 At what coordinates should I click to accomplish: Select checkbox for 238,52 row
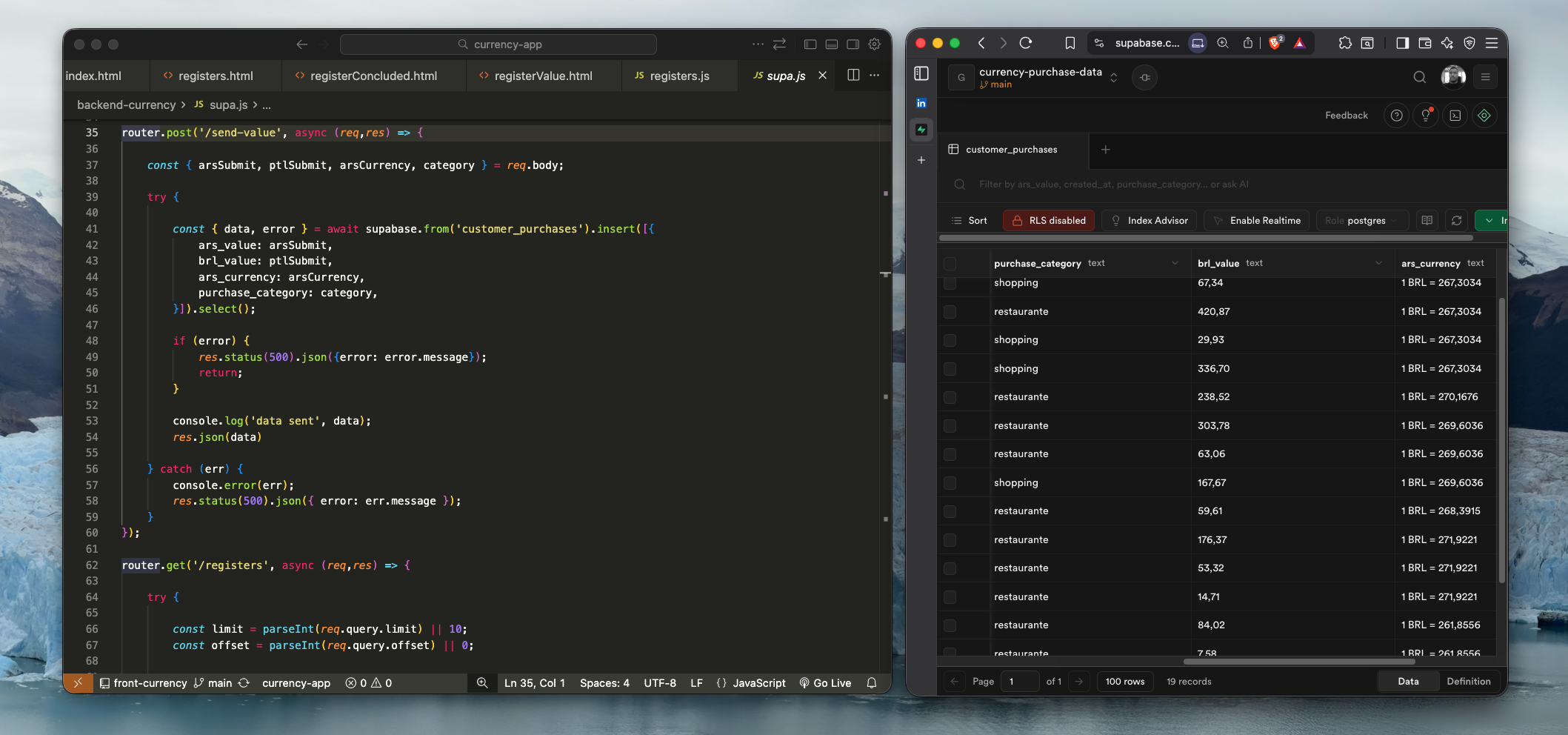[x=950, y=397]
